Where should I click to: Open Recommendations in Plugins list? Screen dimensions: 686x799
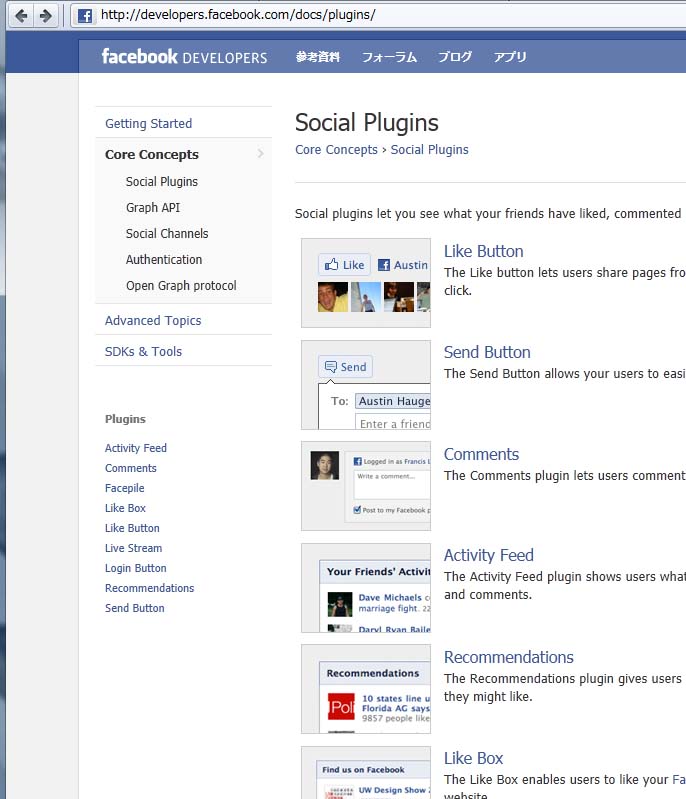[149, 588]
